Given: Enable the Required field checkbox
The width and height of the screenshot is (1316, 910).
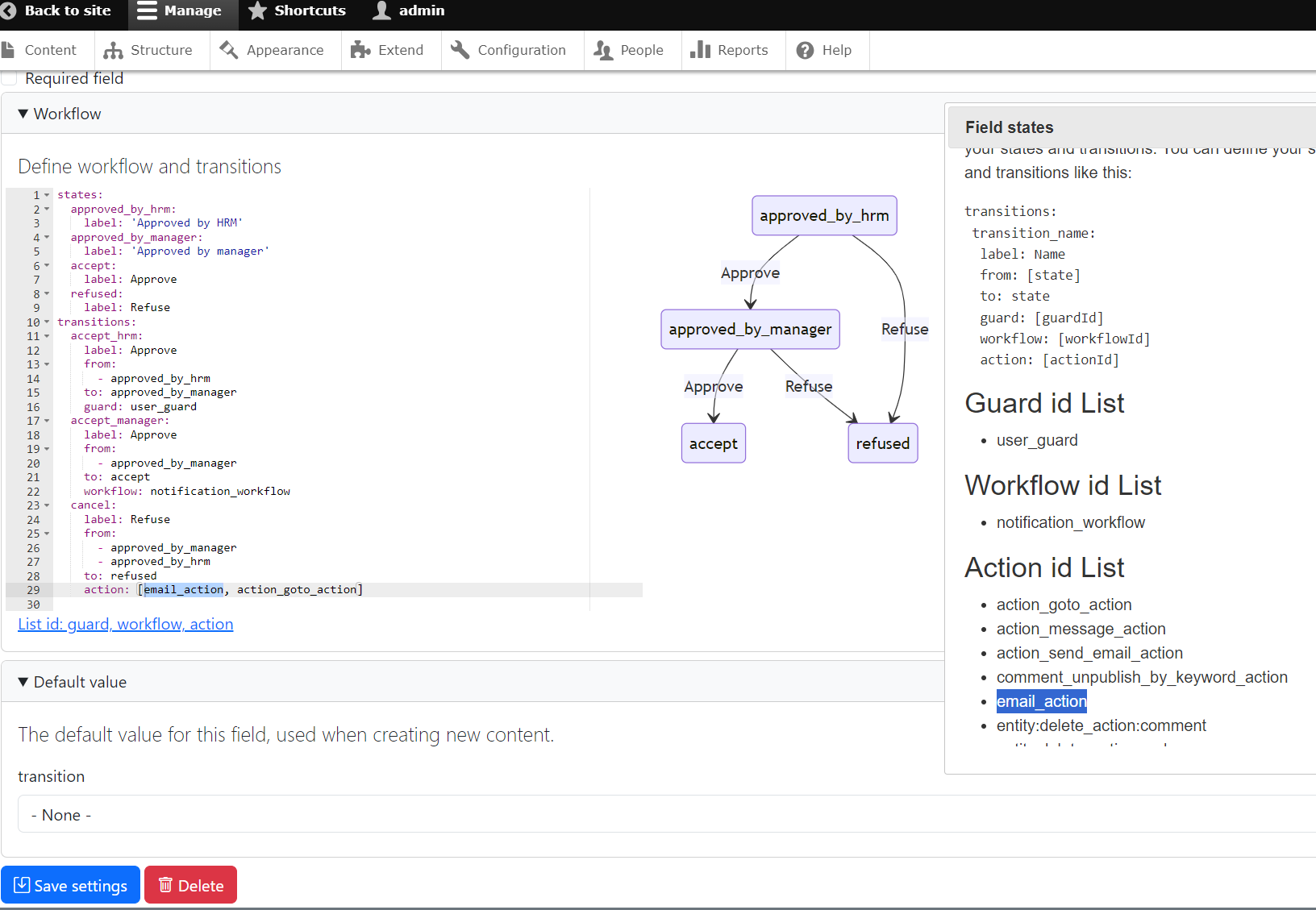Looking at the screenshot, I should point(9,77).
